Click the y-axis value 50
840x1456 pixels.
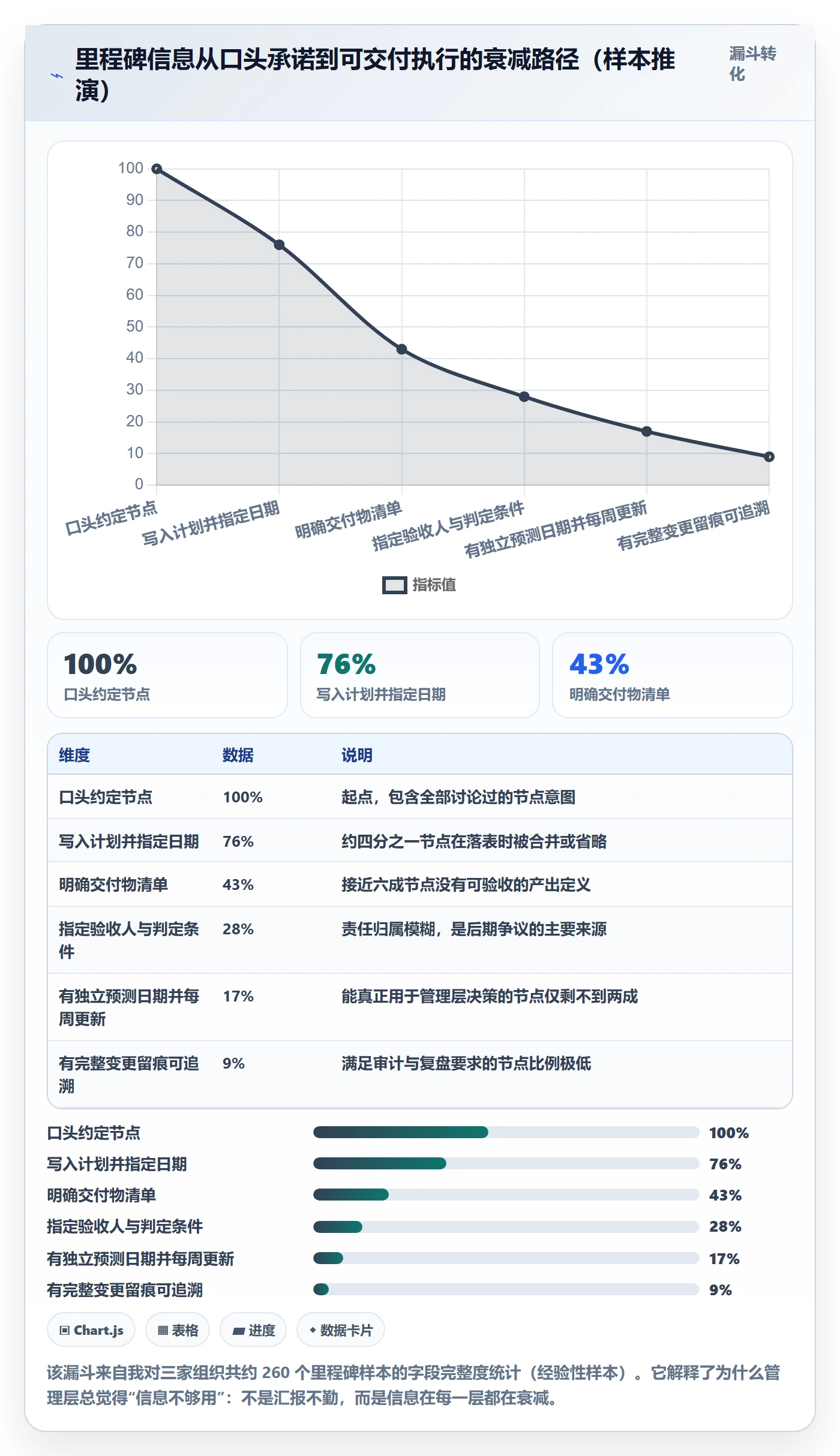[134, 326]
